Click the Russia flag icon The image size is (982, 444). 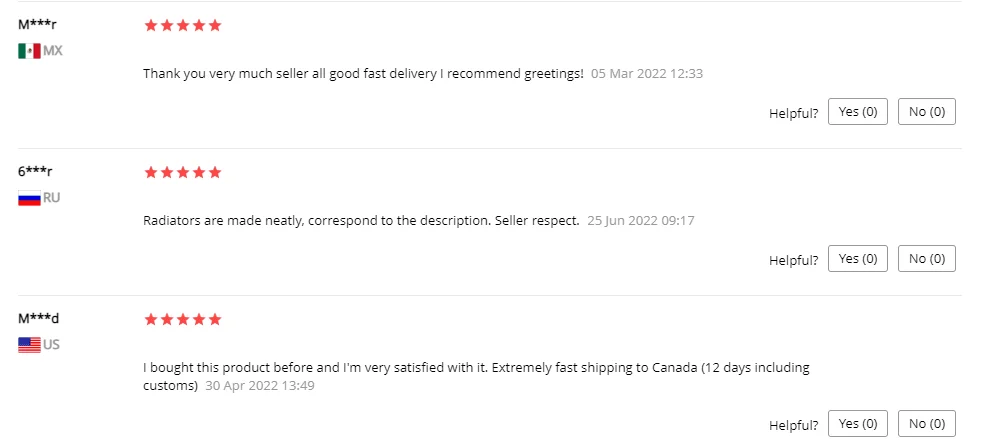tap(29, 198)
